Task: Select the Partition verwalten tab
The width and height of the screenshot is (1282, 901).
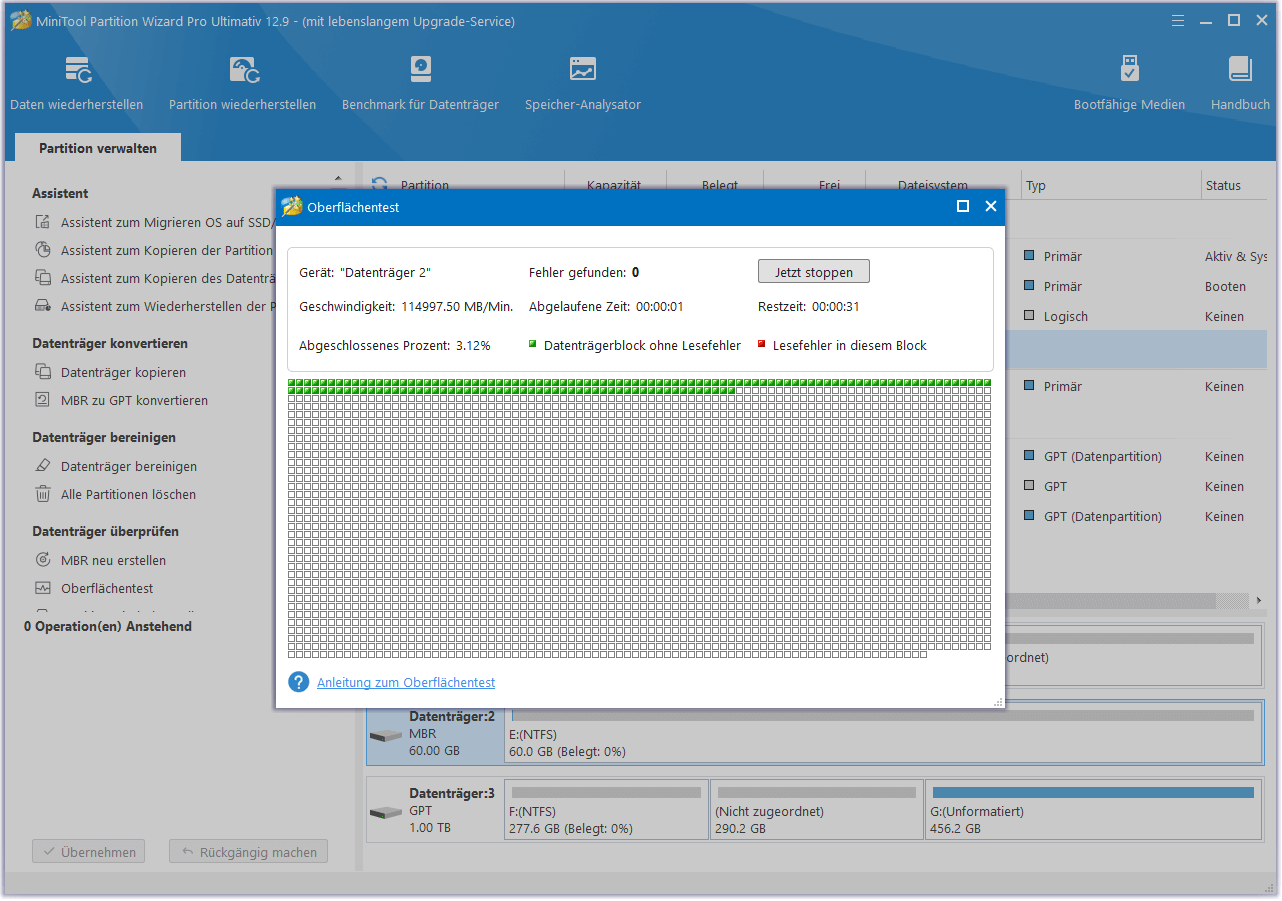Action: (98, 148)
